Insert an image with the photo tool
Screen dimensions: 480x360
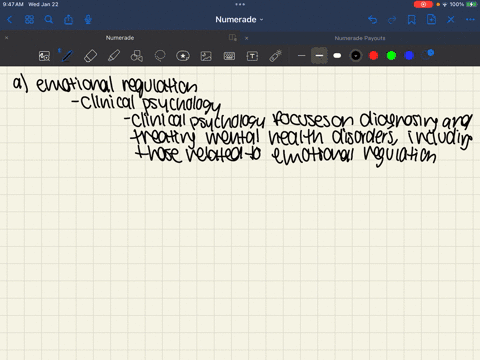(x=206, y=56)
